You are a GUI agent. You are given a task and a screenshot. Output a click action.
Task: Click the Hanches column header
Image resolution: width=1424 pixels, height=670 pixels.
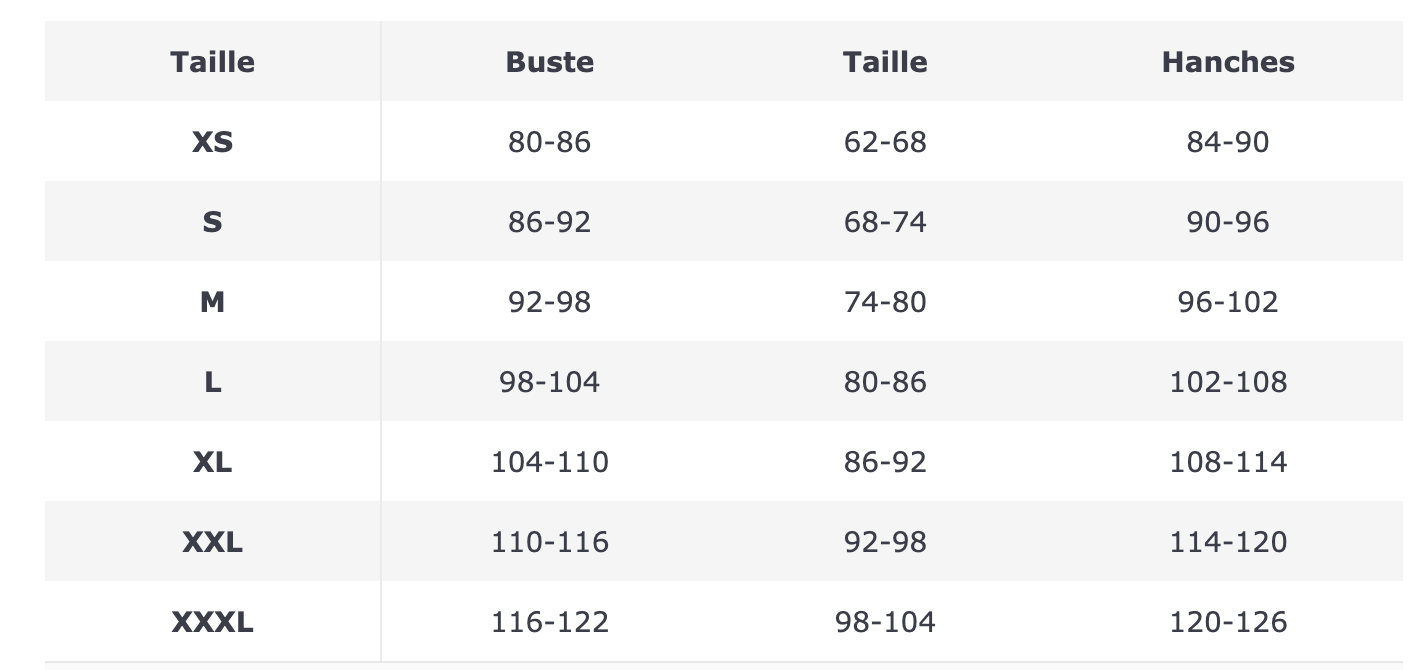[x=1227, y=62]
